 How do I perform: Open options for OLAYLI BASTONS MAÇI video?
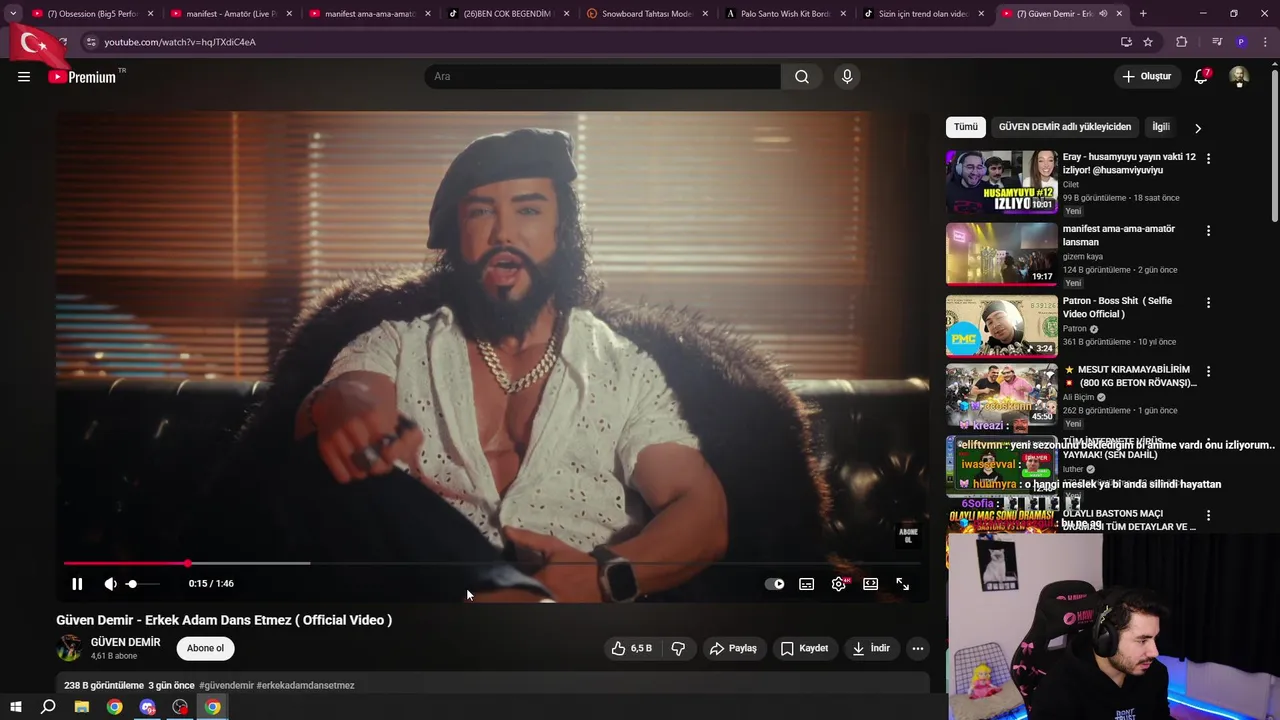click(x=1208, y=516)
